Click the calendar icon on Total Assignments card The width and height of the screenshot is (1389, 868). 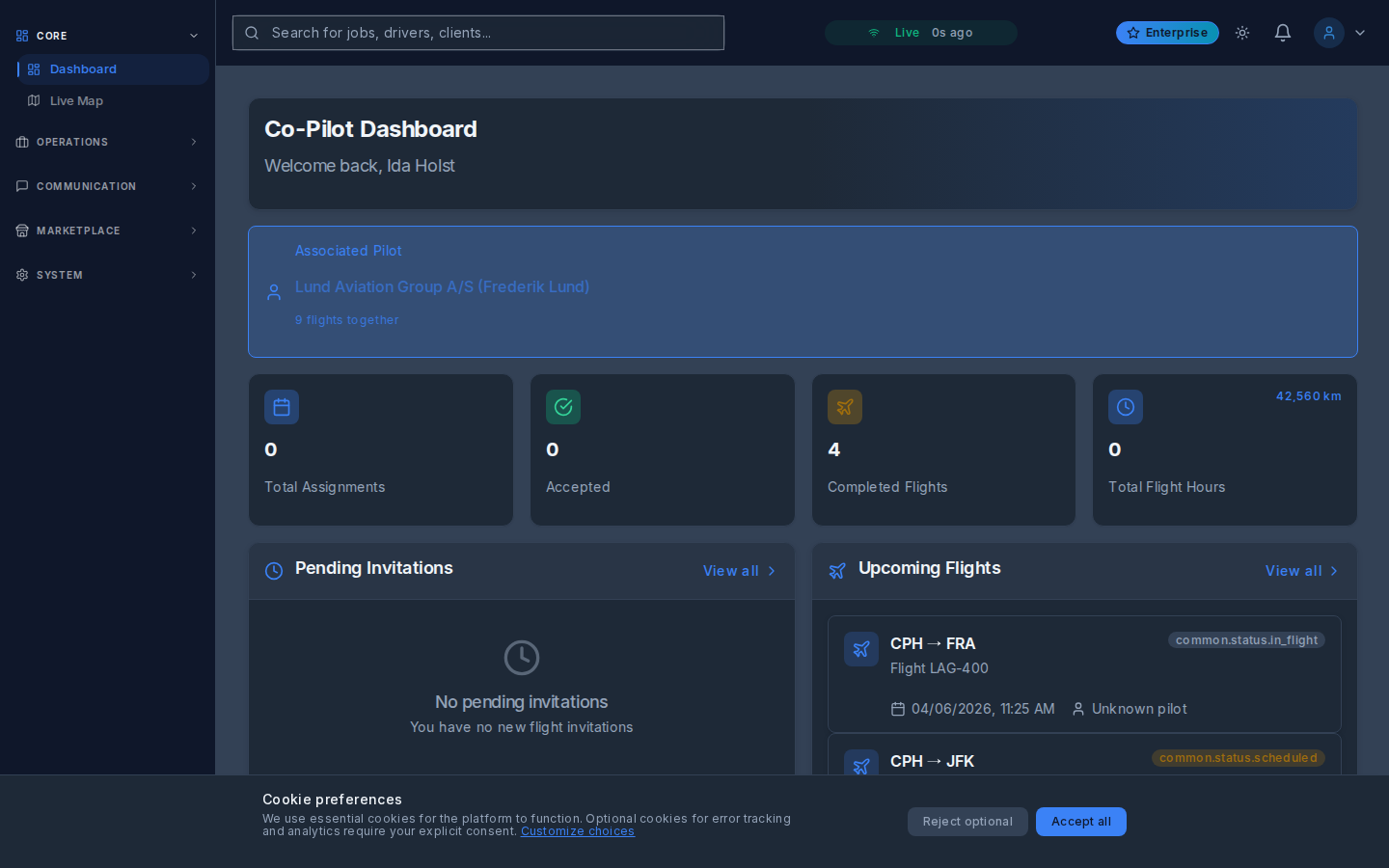(282, 407)
